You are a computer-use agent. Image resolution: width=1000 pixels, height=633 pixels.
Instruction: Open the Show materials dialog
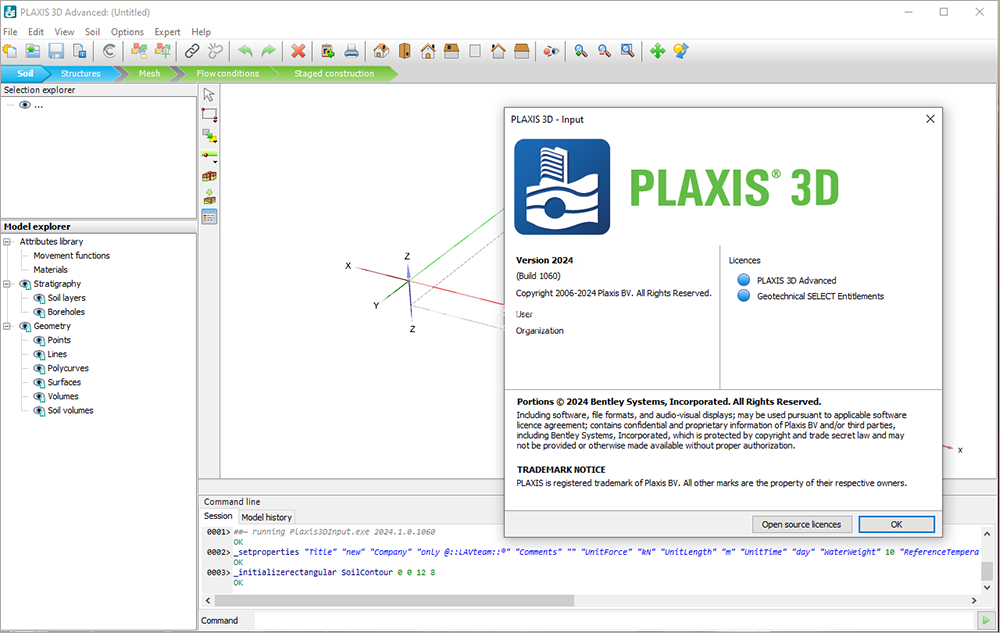coord(209,213)
